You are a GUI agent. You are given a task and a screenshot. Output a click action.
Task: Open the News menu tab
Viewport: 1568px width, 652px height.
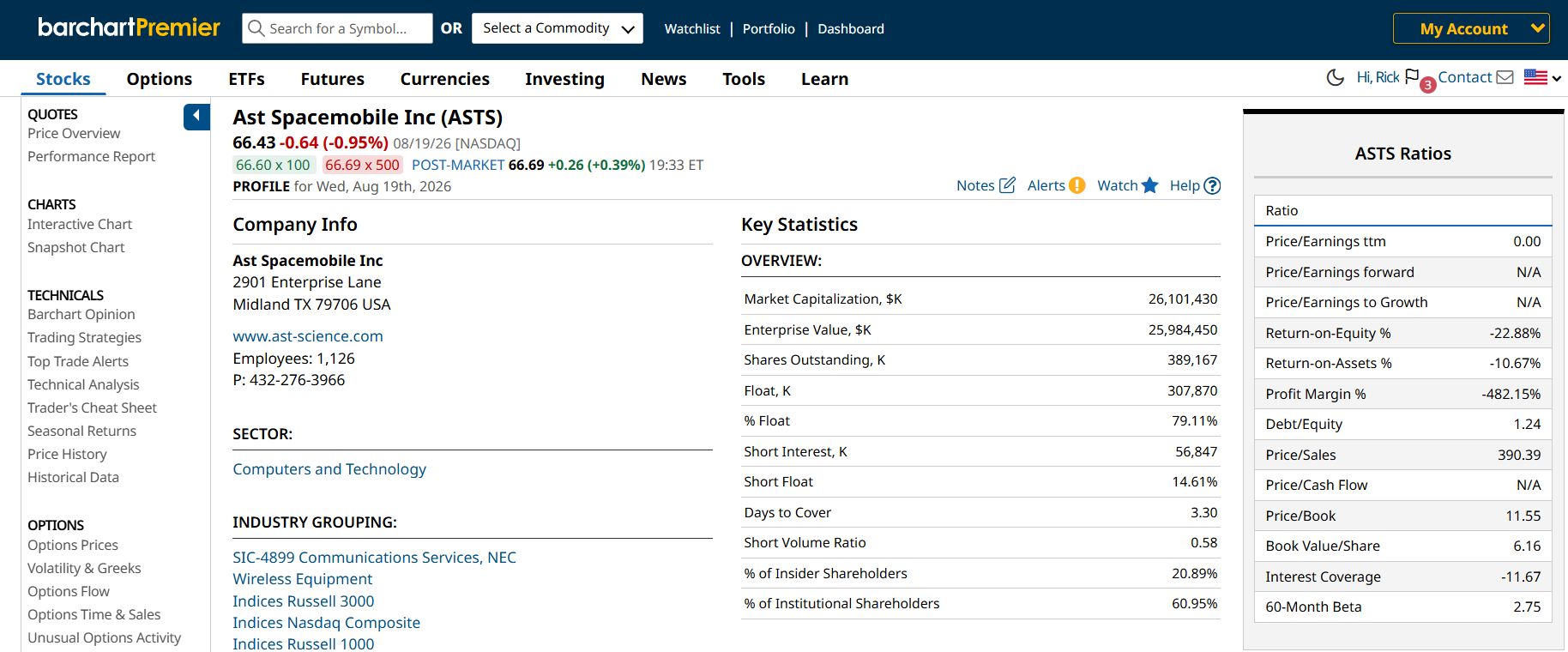click(x=664, y=79)
